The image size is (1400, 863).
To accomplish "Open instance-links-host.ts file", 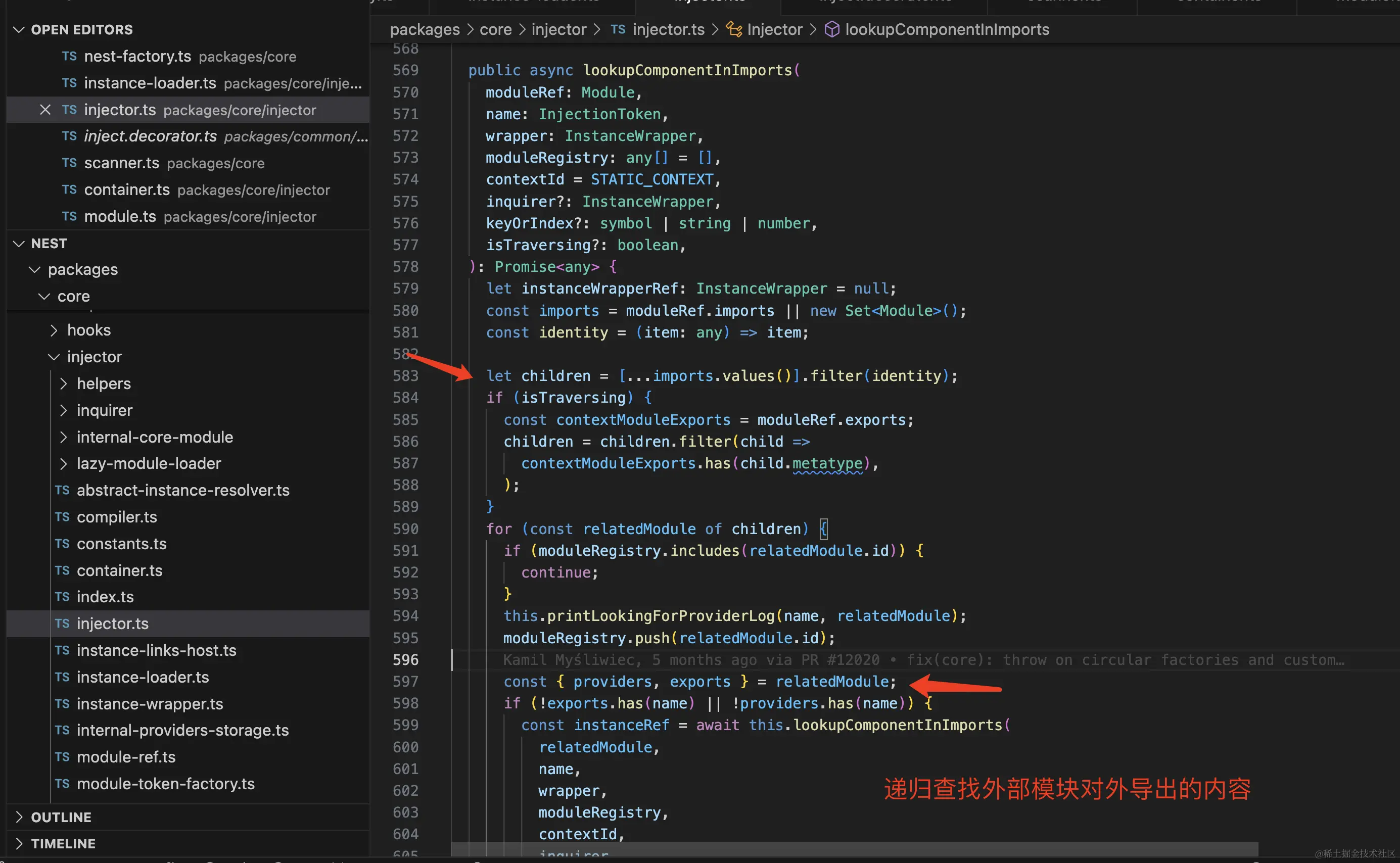I will pyautogui.click(x=188, y=650).
